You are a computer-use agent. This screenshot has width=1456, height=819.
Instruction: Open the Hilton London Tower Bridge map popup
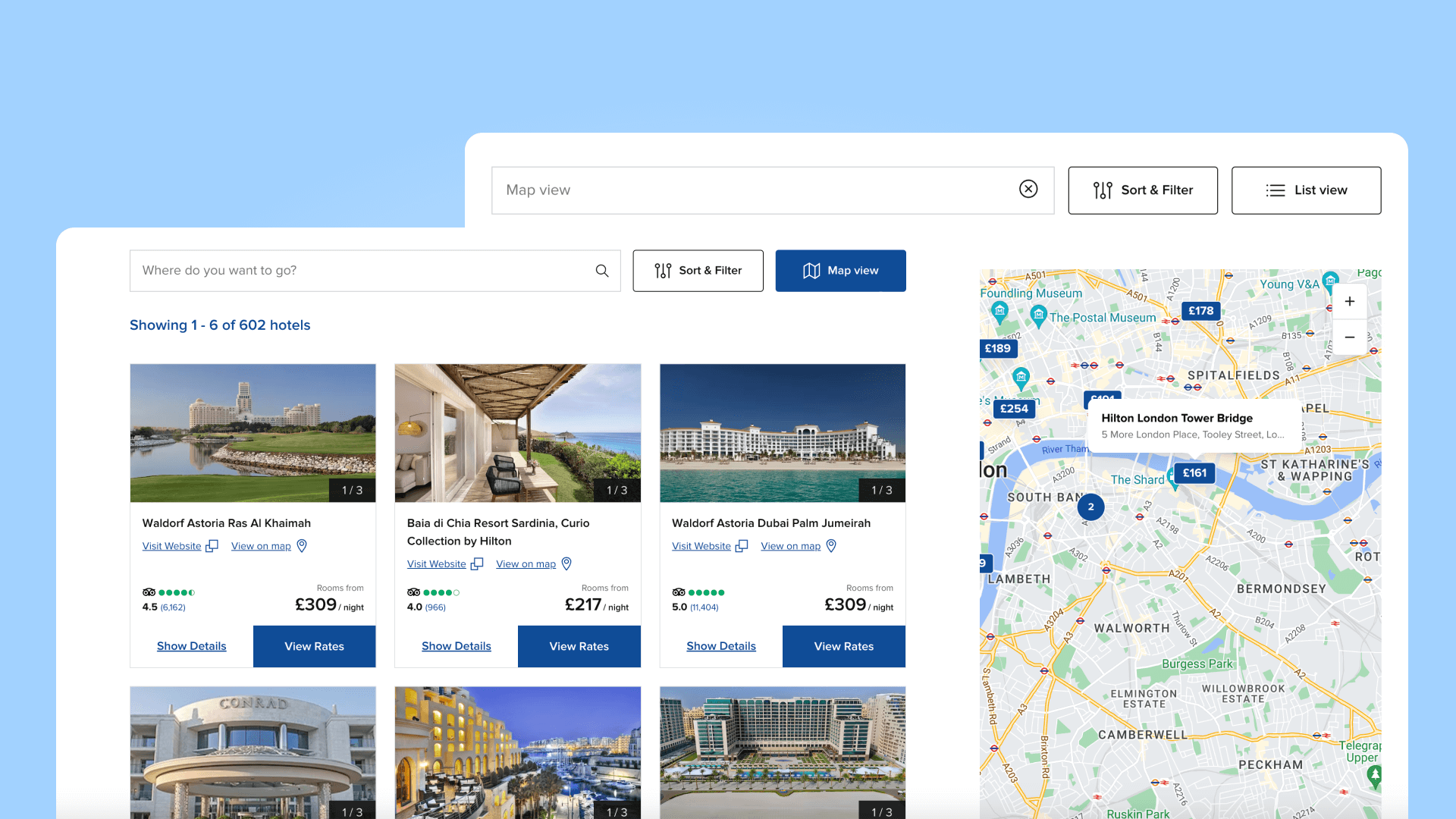pyautogui.click(x=1193, y=426)
